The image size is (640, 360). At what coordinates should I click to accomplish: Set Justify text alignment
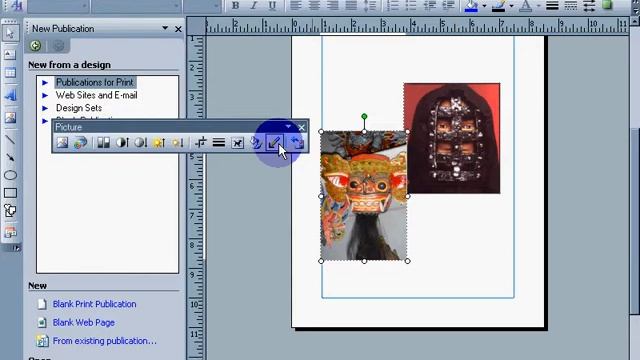[x=351, y=6]
